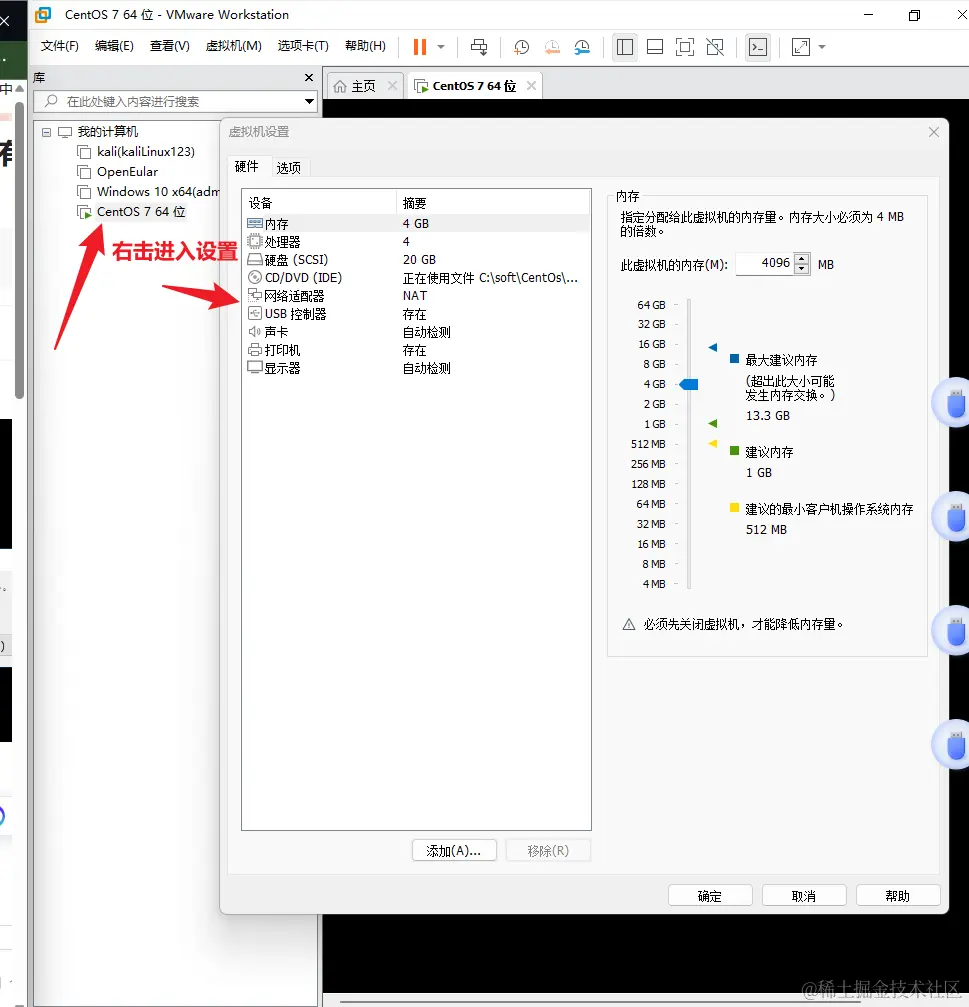
Task: Open the 选项卡(T) menu
Action: [x=303, y=46]
